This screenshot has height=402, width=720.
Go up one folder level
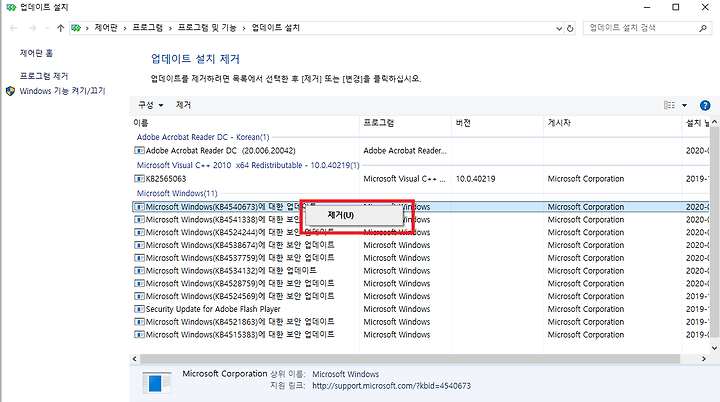(x=60, y=28)
